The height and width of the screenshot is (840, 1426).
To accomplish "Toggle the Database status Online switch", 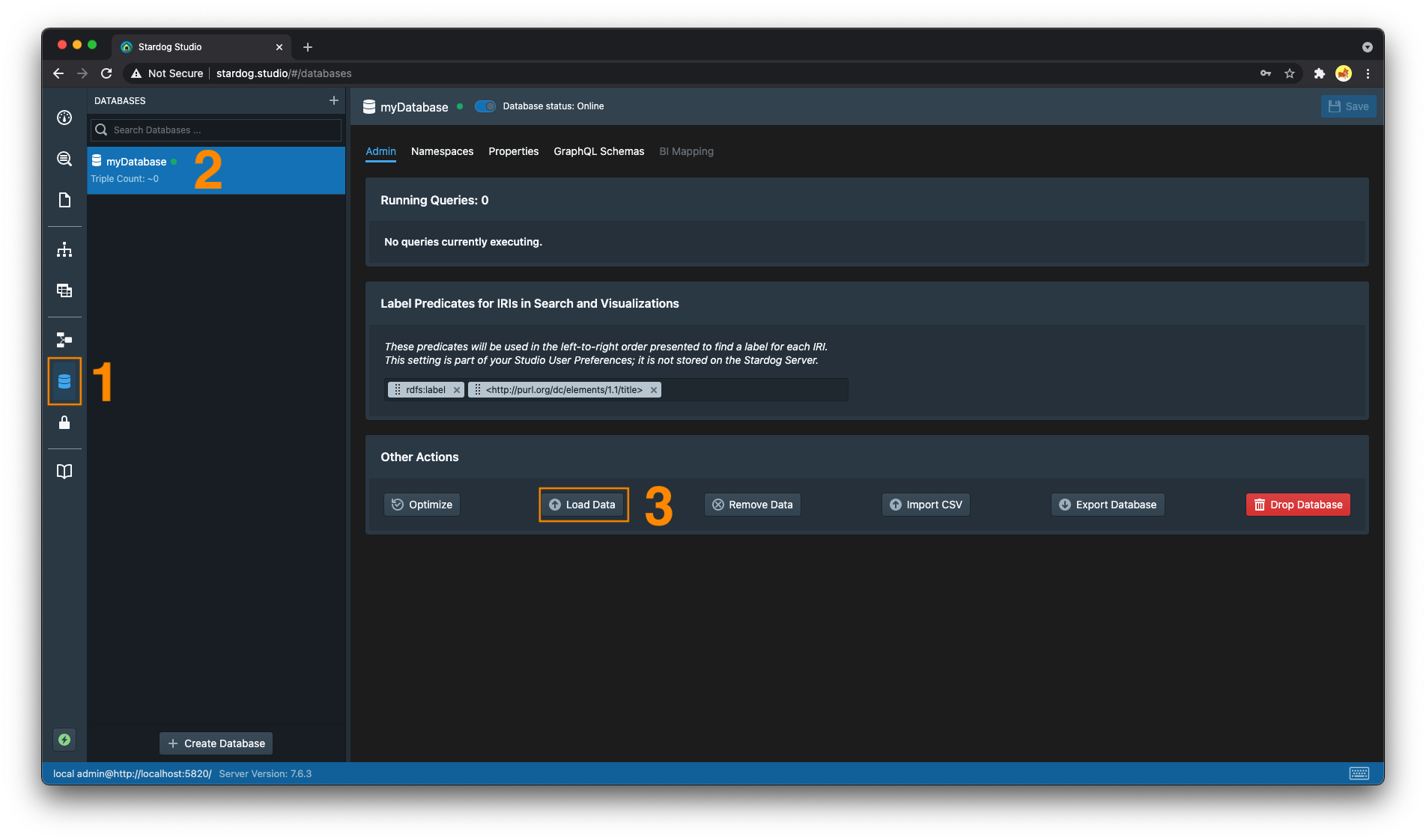I will [485, 106].
